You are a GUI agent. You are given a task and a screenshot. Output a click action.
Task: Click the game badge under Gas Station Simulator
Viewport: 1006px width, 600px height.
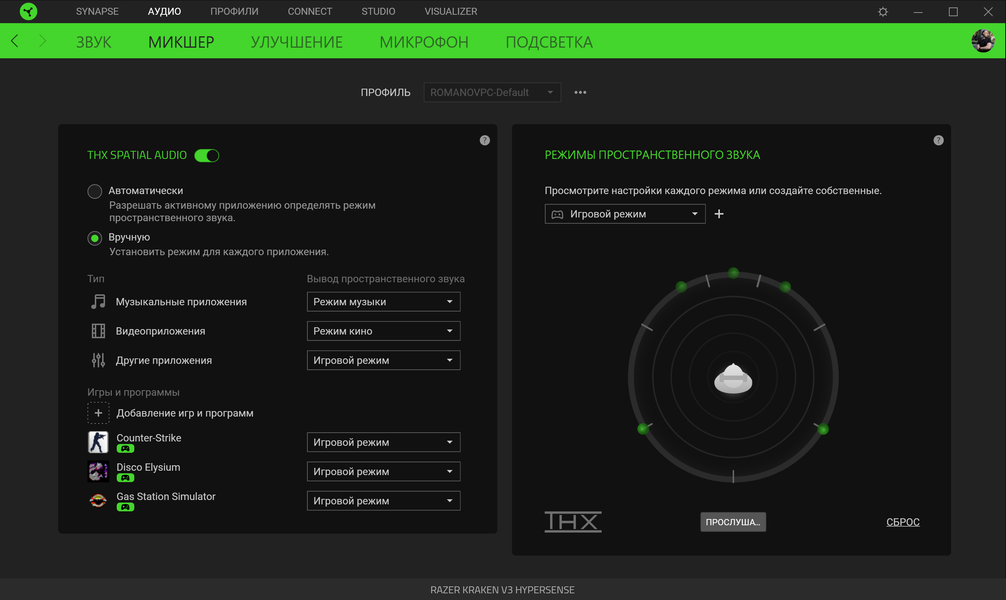coord(125,507)
